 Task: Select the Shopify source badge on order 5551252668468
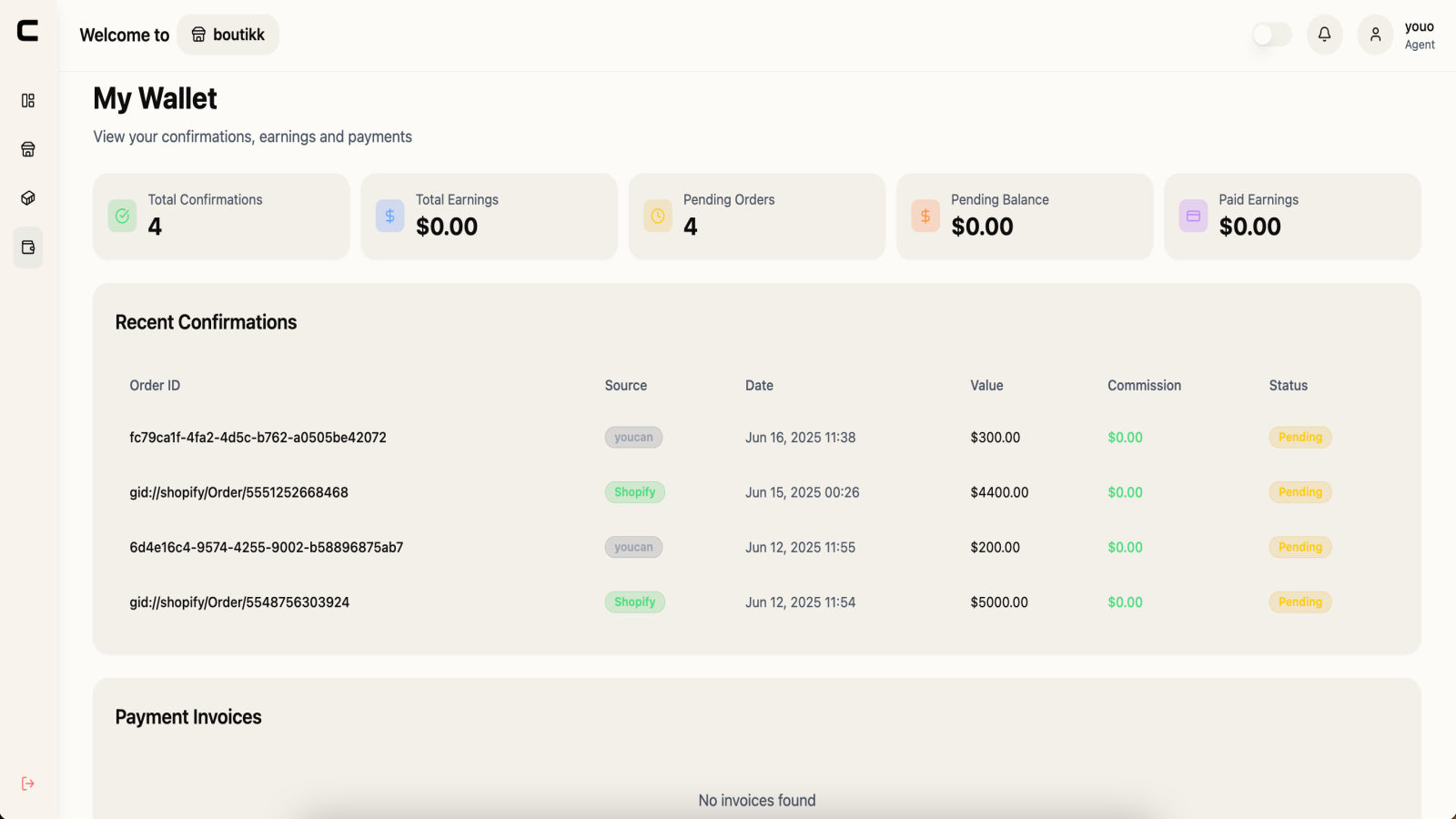point(634,491)
